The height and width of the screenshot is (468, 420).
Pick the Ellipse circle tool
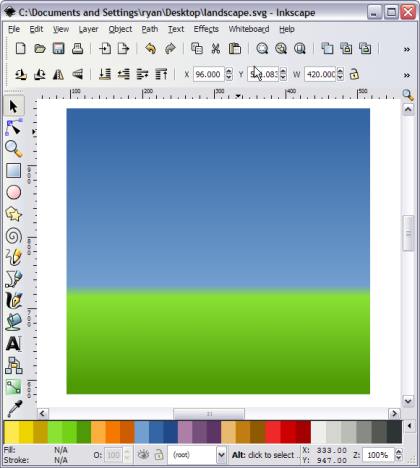[14, 192]
